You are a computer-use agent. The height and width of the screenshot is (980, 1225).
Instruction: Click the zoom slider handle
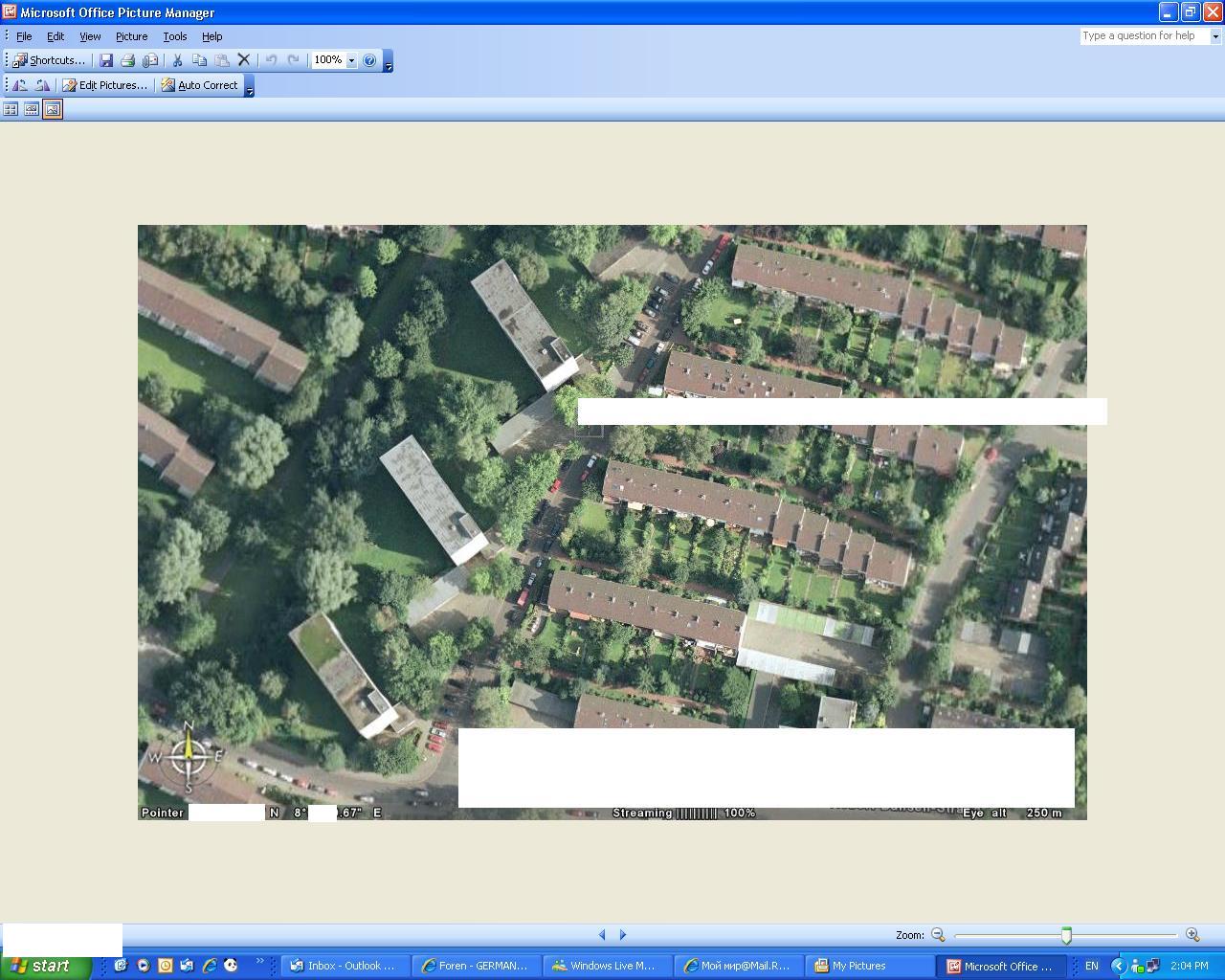point(1066,935)
